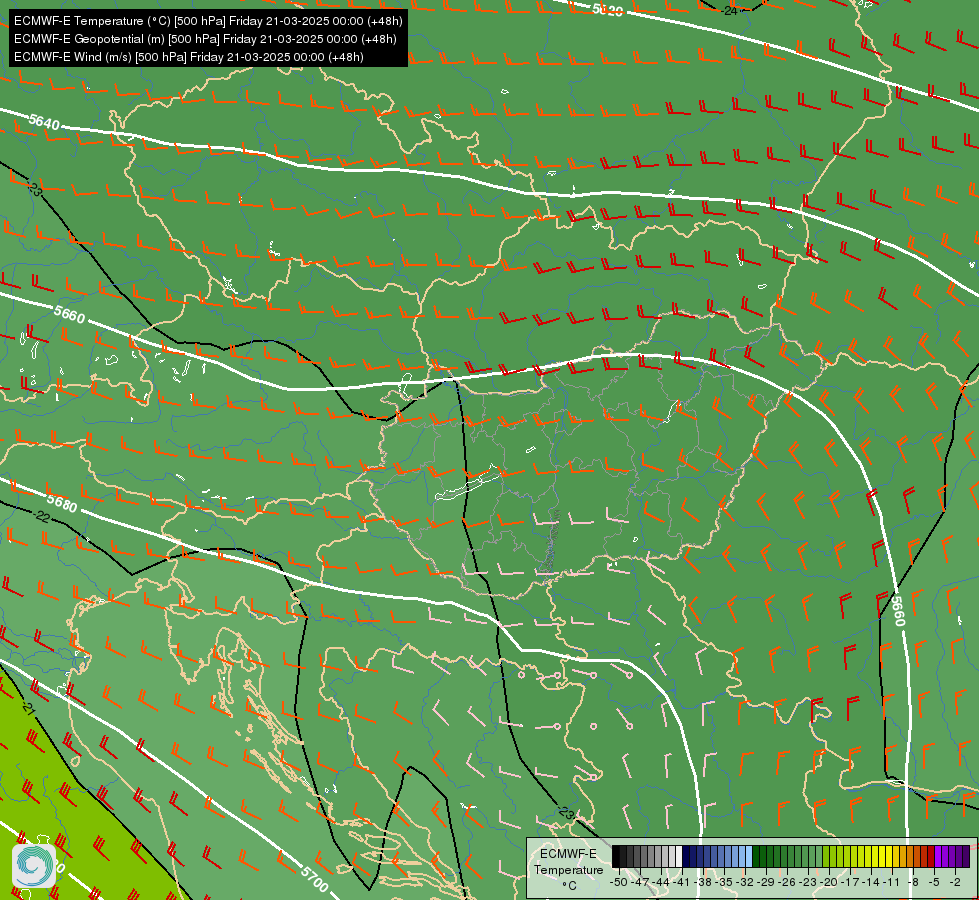
Task: Click the -20 legend tick label
Action: click(x=830, y=882)
